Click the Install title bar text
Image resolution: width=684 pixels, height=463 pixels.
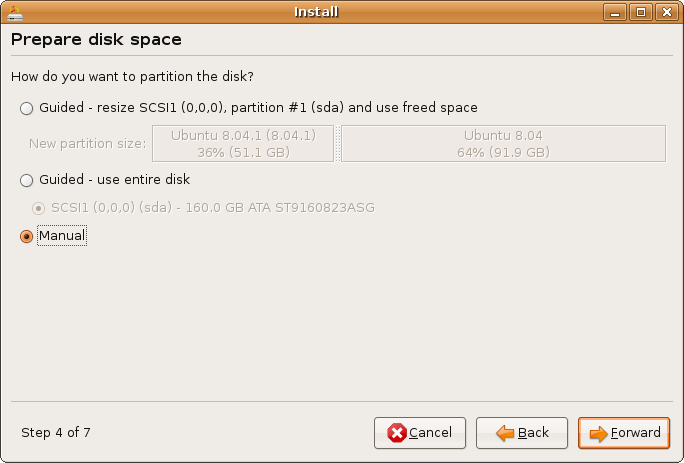click(x=316, y=12)
